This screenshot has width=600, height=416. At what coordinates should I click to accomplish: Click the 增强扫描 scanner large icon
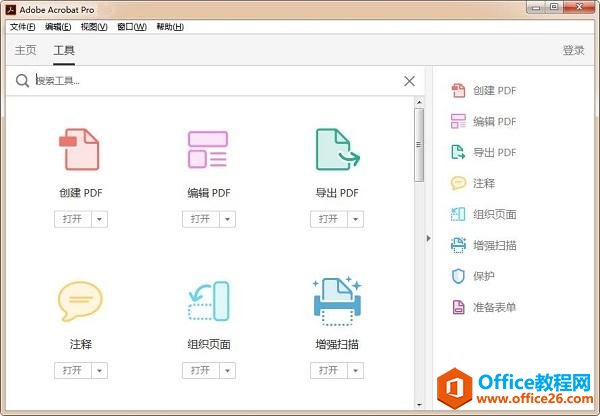tap(337, 301)
